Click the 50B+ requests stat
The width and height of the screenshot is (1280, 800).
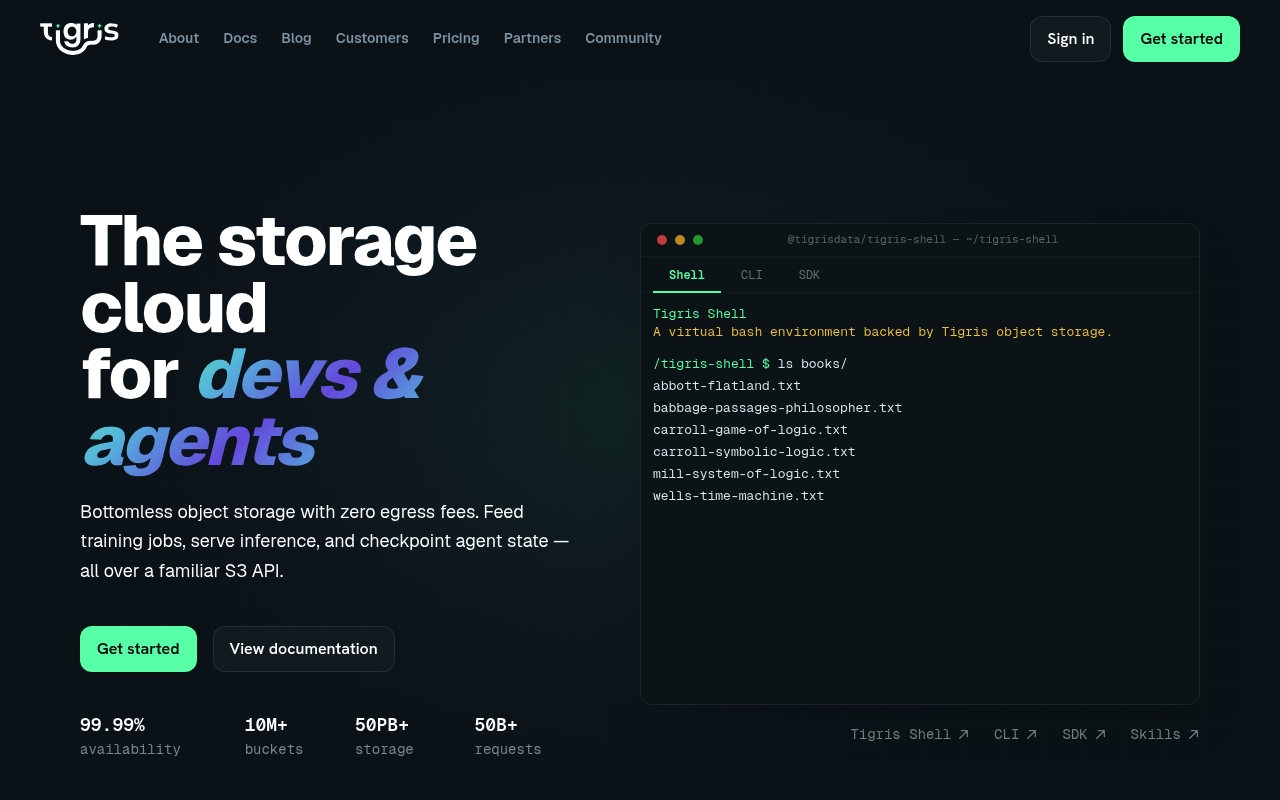click(508, 736)
